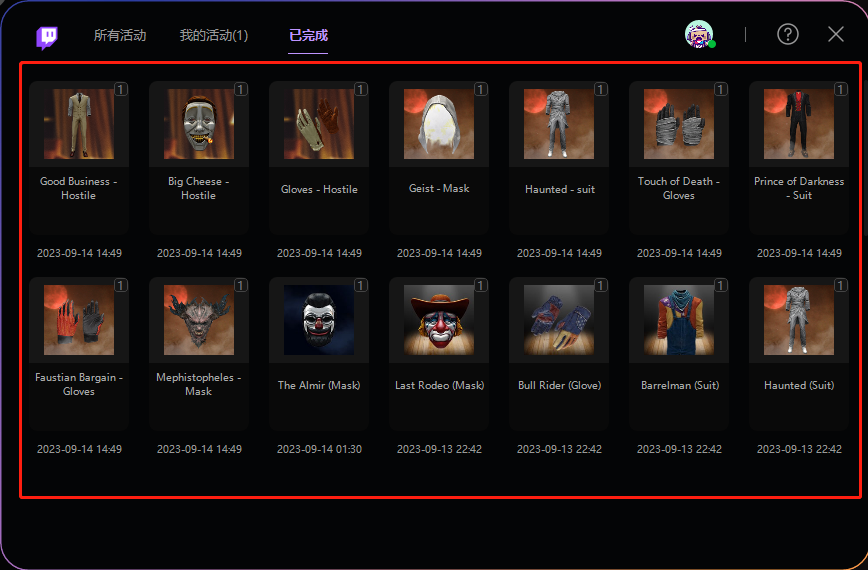This screenshot has width=868, height=570.
Task: Click the 'Haunted - suit' label
Action: tap(560, 189)
